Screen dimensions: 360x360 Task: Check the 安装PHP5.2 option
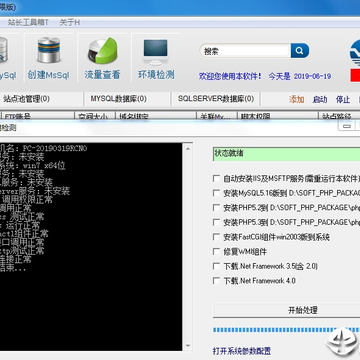click(x=216, y=207)
